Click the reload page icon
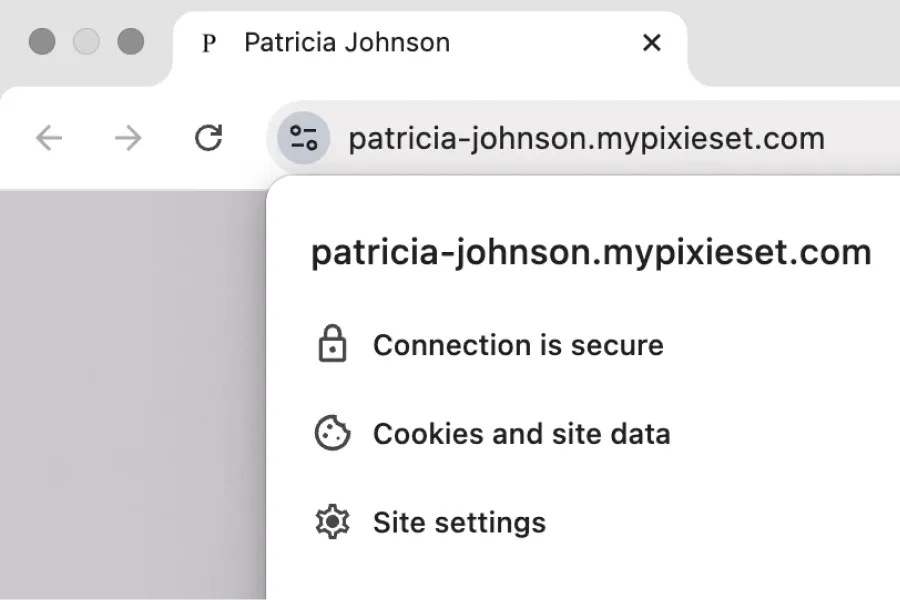This screenshot has height=600, width=900. (x=208, y=139)
